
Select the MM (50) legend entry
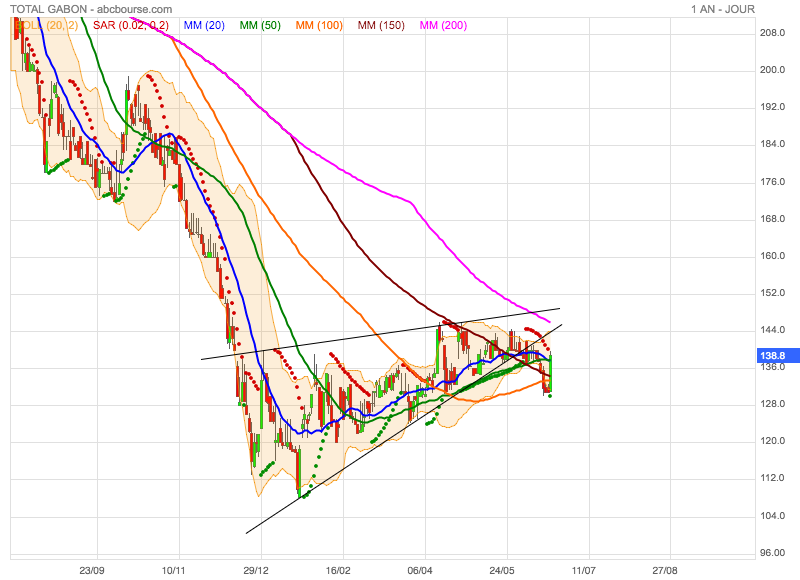(x=260, y=26)
